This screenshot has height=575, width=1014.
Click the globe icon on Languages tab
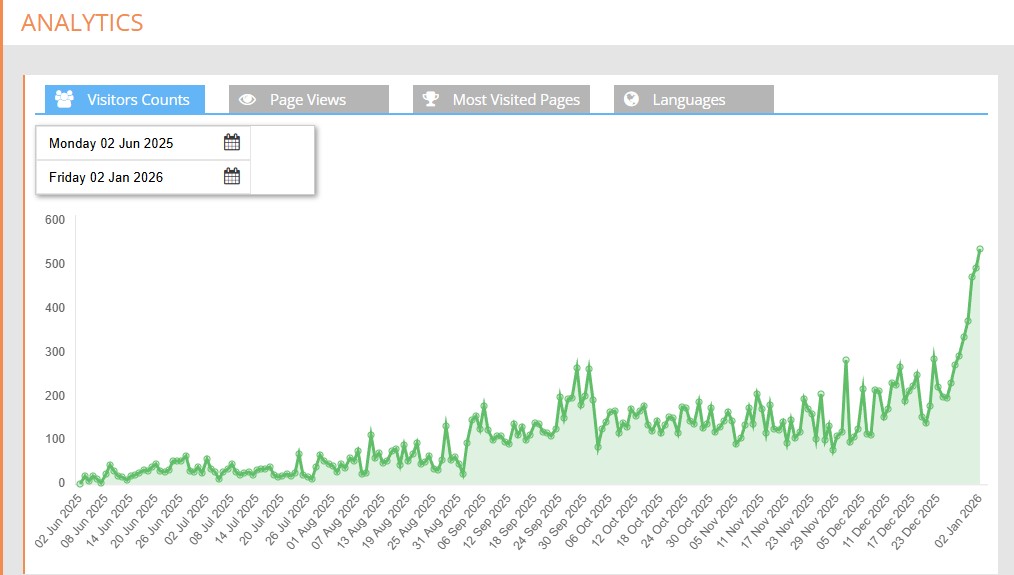(x=631, y=99)
